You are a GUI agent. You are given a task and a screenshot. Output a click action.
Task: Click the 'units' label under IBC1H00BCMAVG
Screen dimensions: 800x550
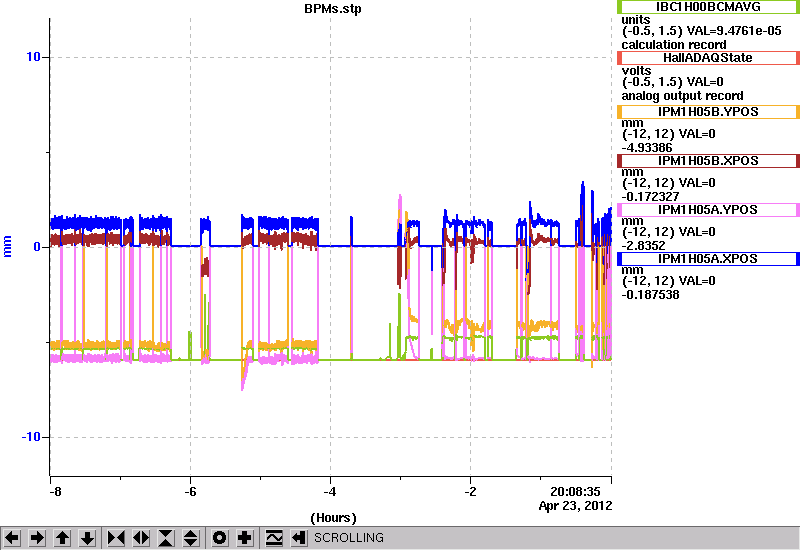click(x=636, y=19)
